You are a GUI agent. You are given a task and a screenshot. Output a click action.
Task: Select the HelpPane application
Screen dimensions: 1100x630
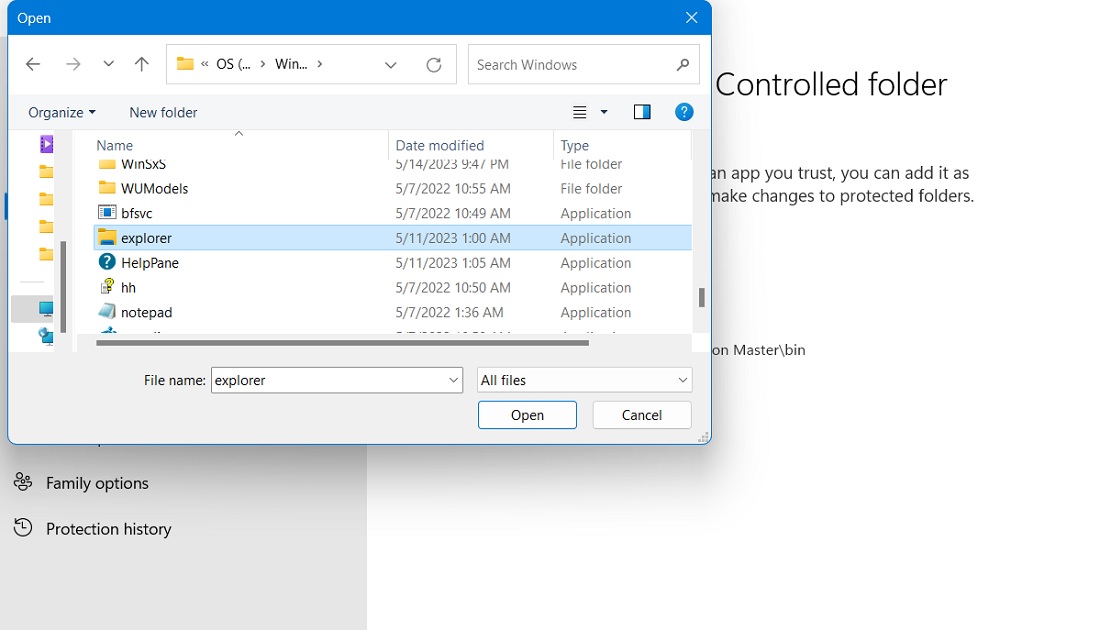[x=152, y=262]
